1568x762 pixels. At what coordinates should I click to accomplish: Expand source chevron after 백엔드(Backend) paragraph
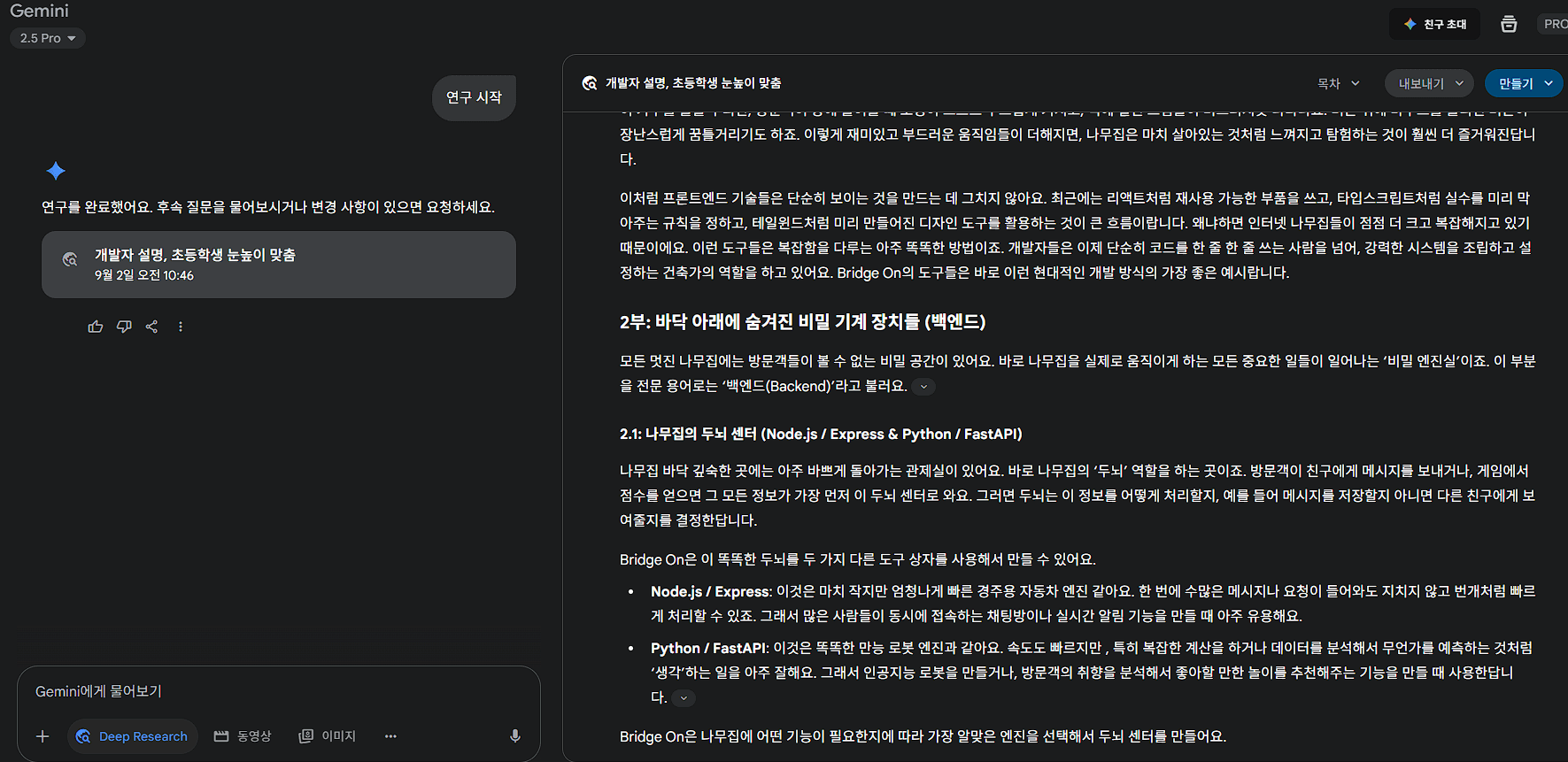pyautogui.click(x=923, y=387)
